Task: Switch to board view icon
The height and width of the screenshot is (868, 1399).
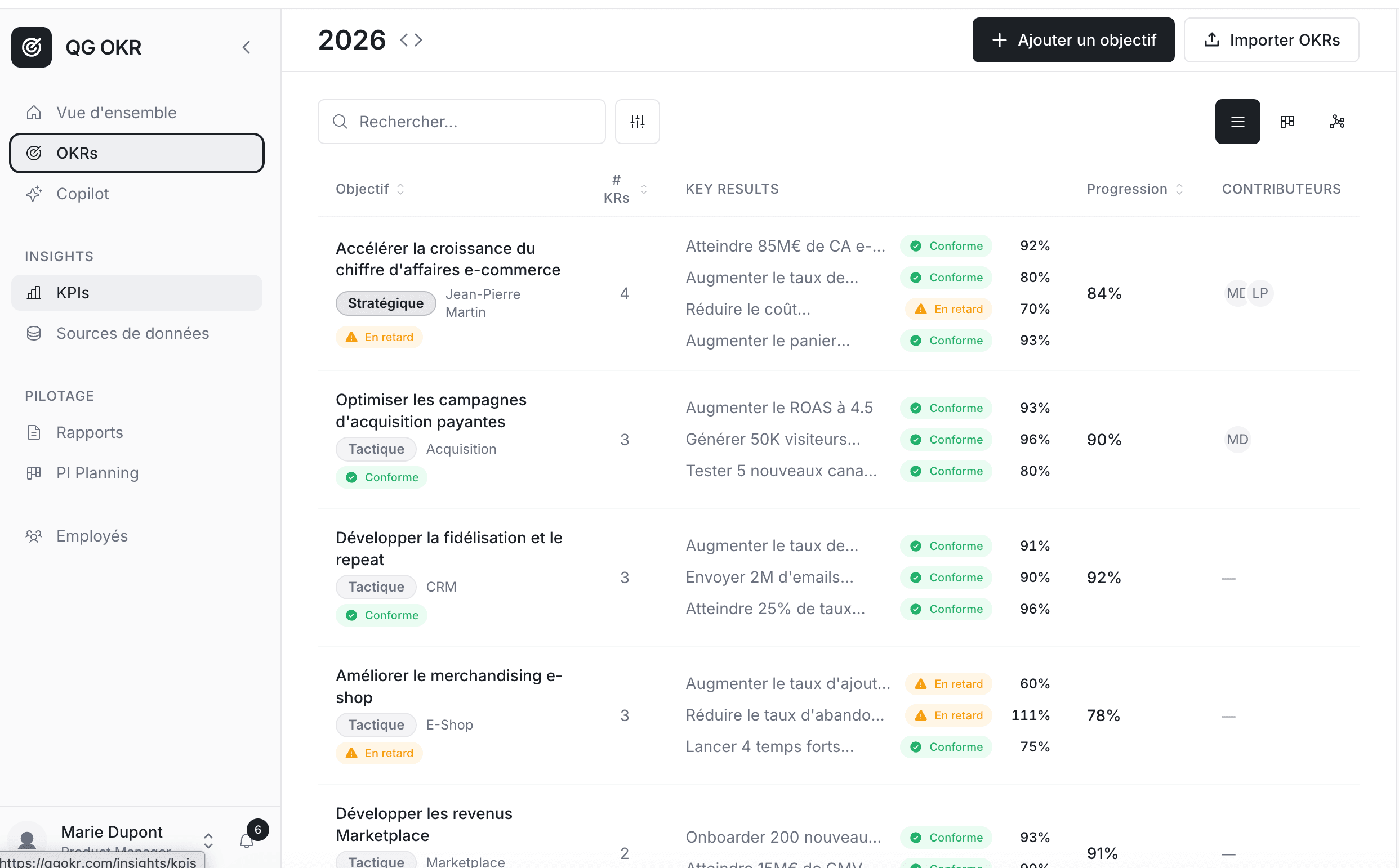Action: [1287, 122]
